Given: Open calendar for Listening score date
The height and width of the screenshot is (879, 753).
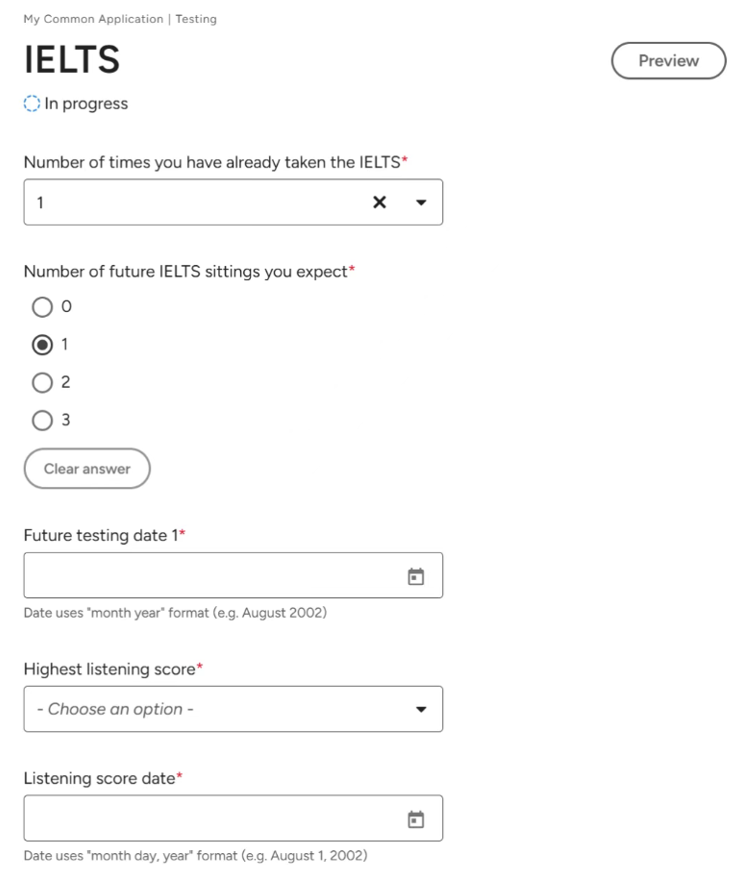Looking at the screenshot, I should tap(415, 820).
